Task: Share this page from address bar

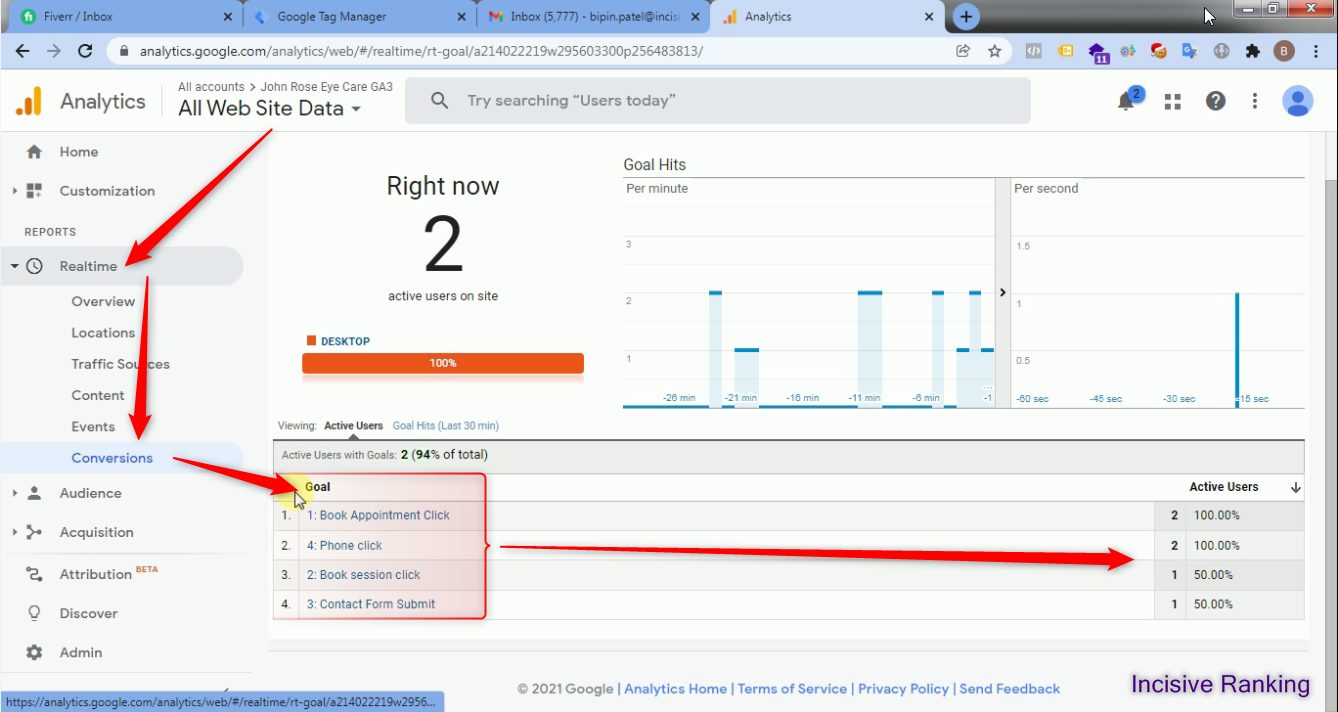Action: pyautogui.click(x=963, y=51)
